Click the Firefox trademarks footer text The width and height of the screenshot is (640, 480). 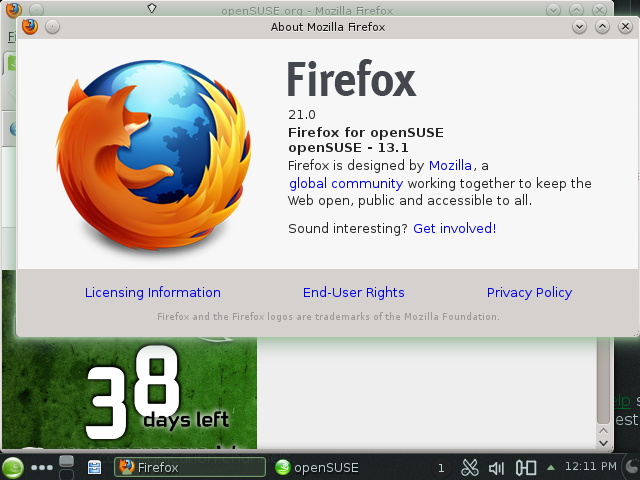pos(328,317)
